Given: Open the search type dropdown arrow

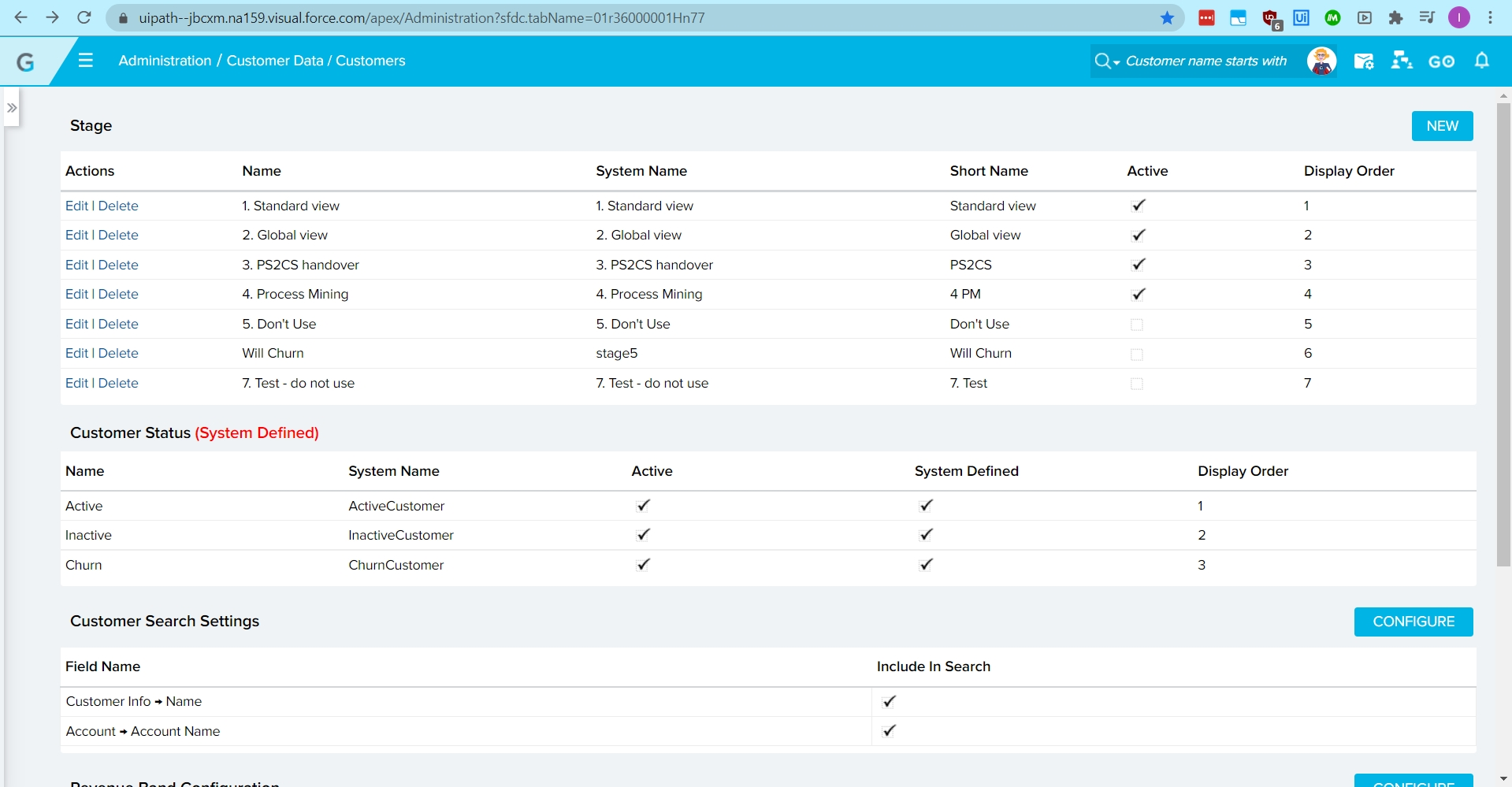Looking at the screenshot, I should (1116, 62).
